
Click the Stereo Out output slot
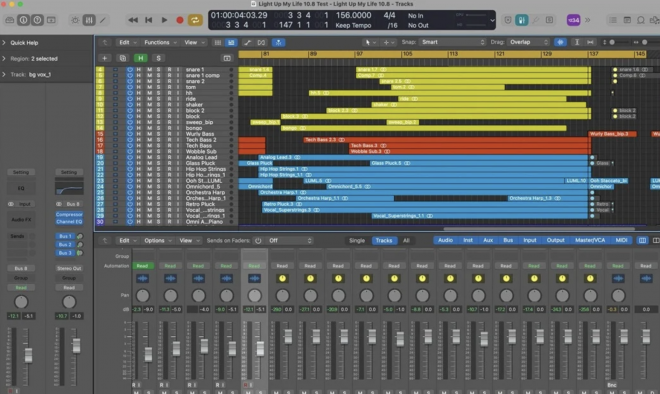point(69,268)
